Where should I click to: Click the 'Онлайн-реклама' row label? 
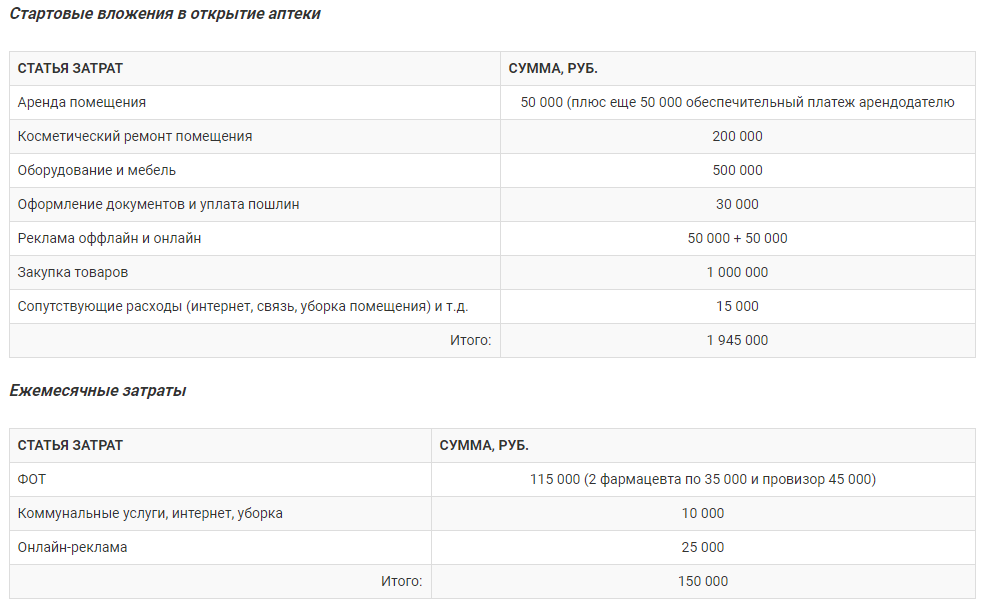[72, 548]
